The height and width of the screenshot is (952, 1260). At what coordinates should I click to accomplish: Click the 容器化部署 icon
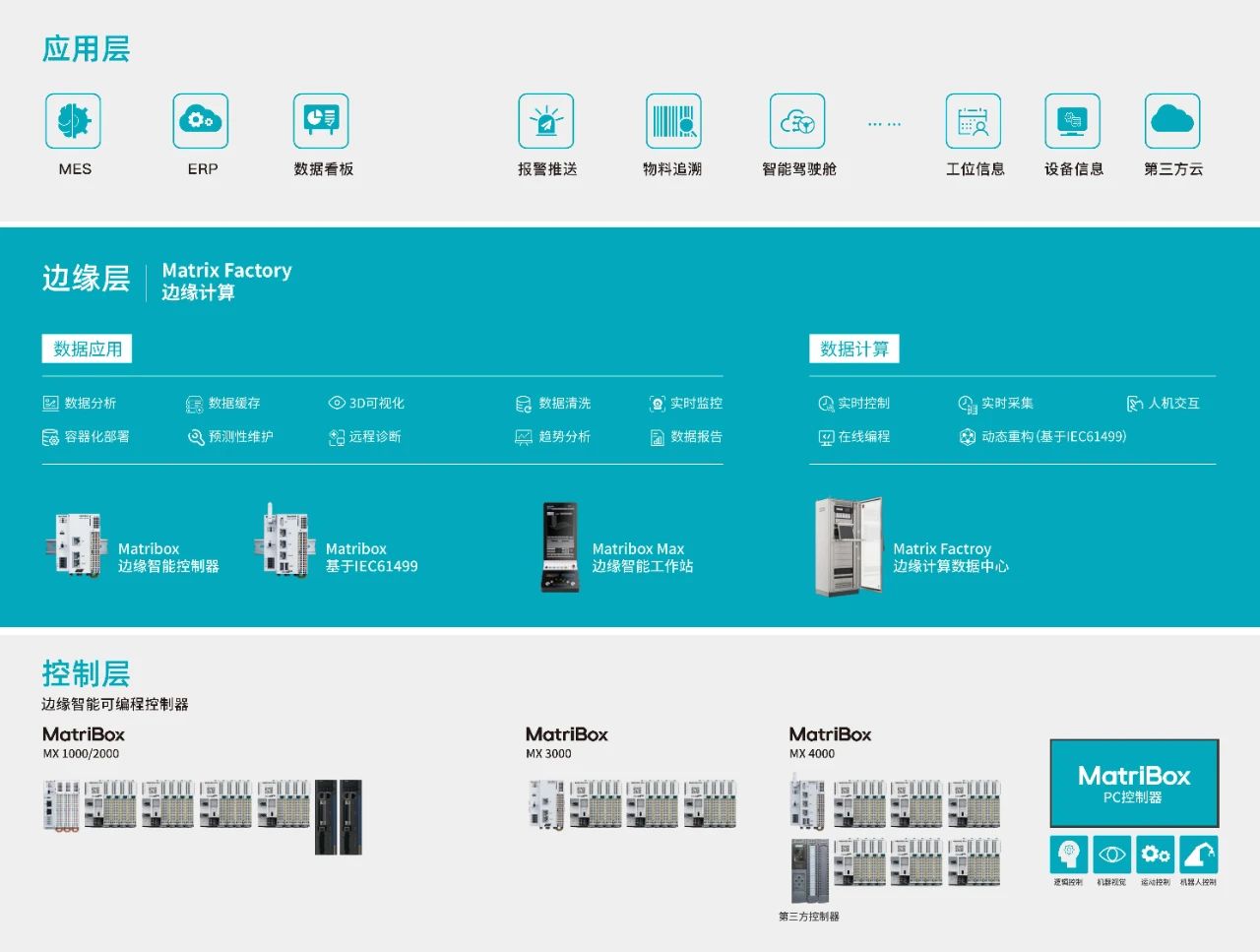click(50, 437)
